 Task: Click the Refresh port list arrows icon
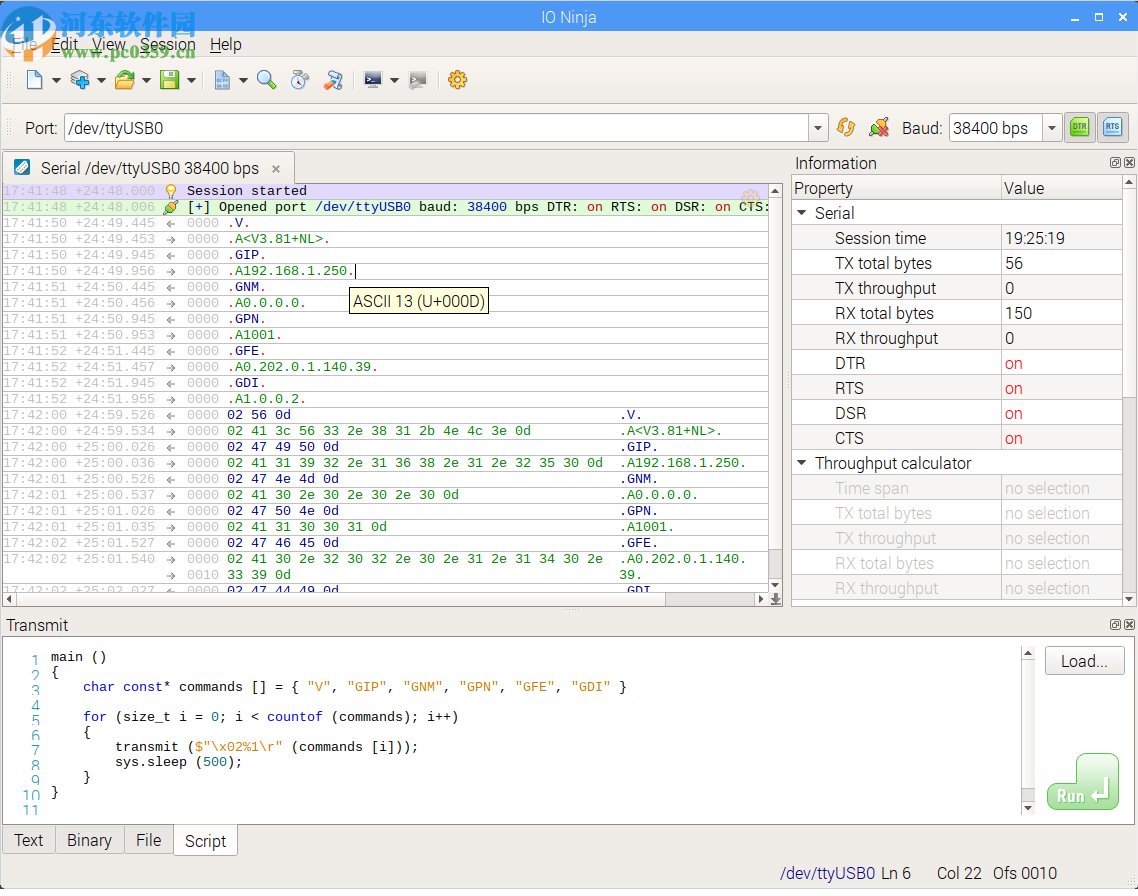tap(846, 128)
